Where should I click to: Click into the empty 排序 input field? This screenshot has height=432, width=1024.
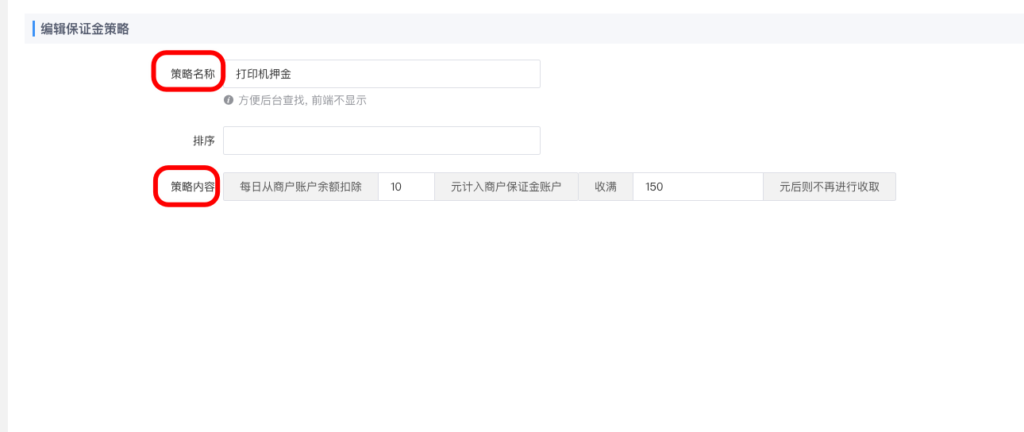click(381, 140)
